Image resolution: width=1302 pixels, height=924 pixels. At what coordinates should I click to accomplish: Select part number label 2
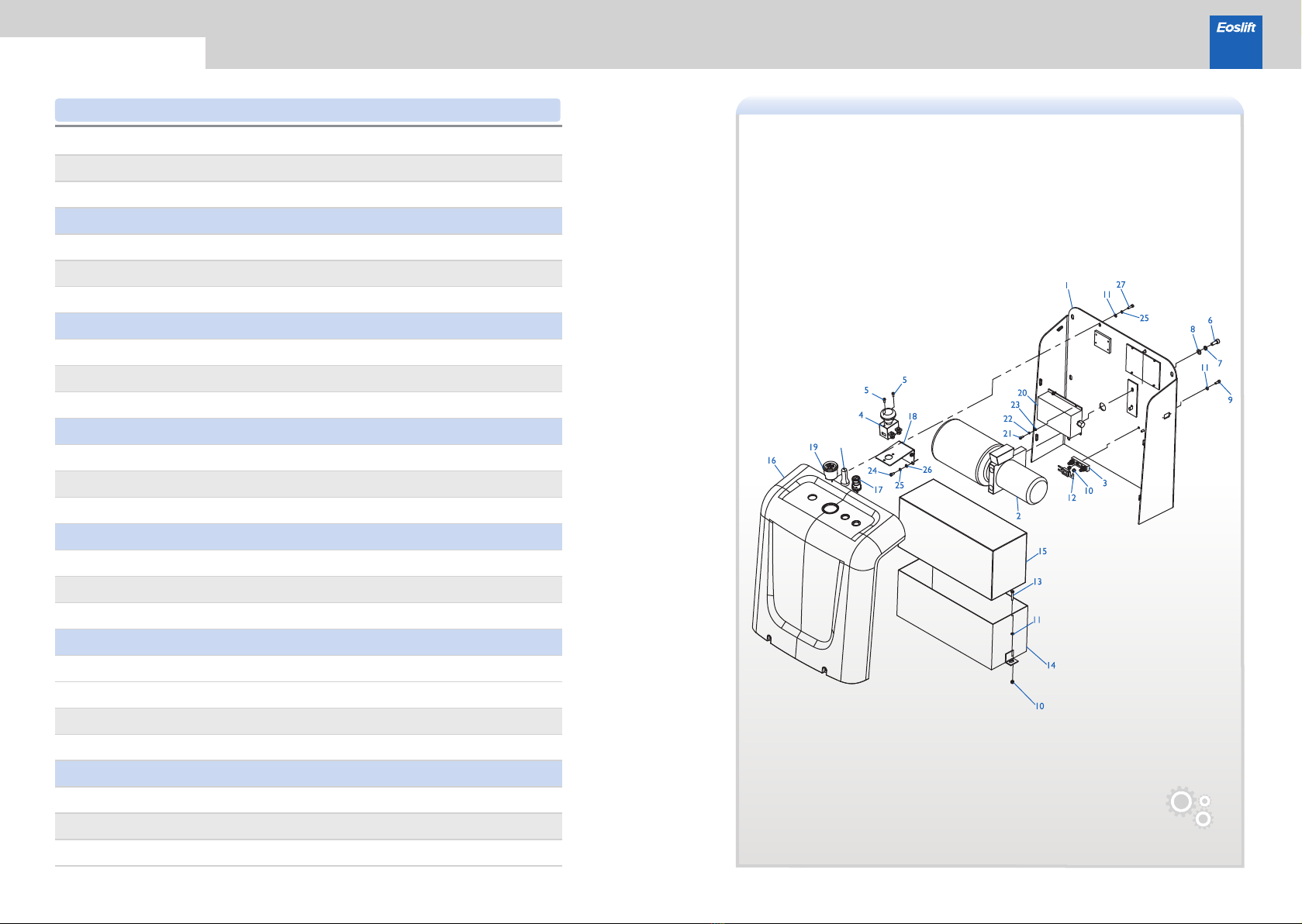point(1018,515)
